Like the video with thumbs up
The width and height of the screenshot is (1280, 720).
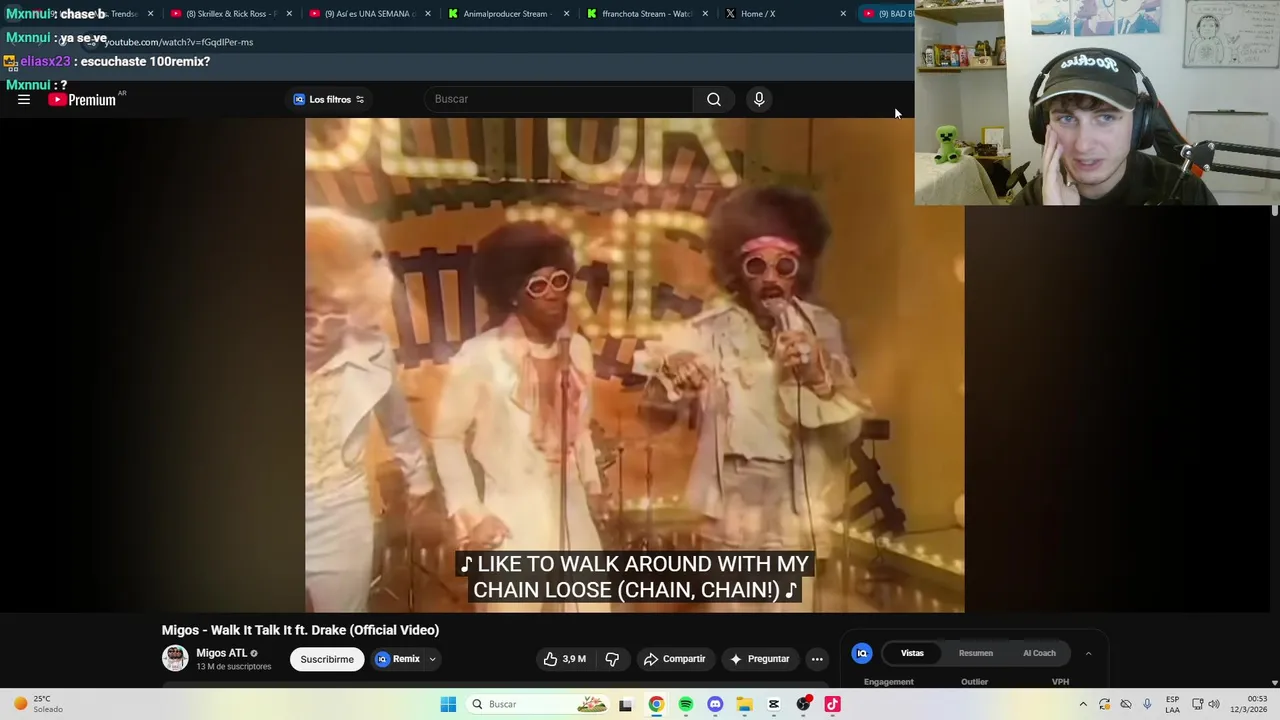pyautogui.click(x=564, y=659)
